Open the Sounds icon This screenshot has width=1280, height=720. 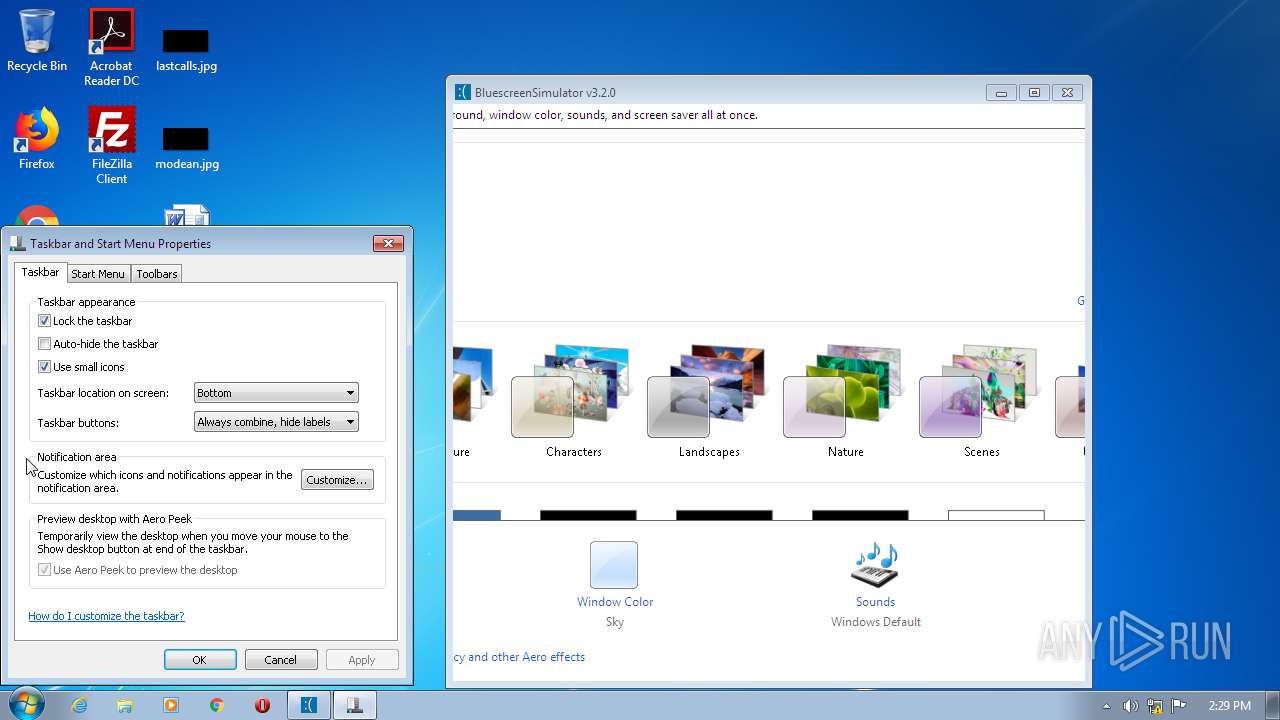[875, 565]
